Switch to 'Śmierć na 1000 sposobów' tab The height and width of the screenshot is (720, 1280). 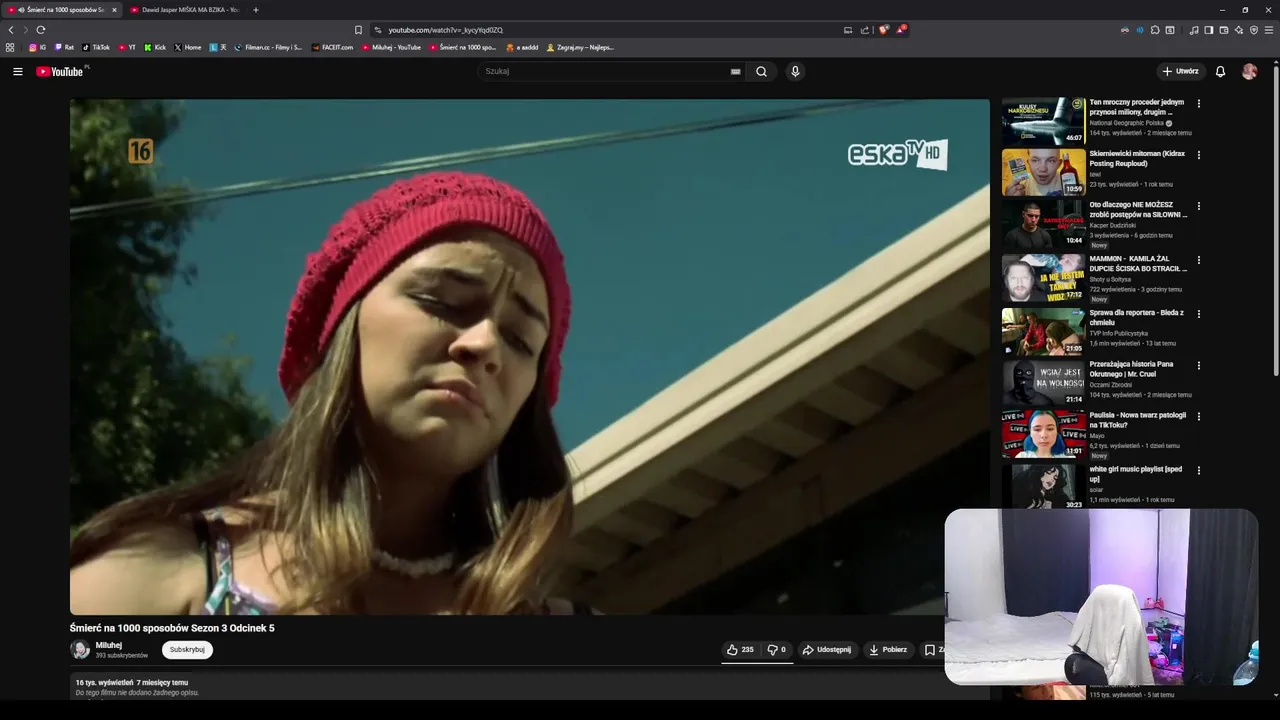coord(62,10)
